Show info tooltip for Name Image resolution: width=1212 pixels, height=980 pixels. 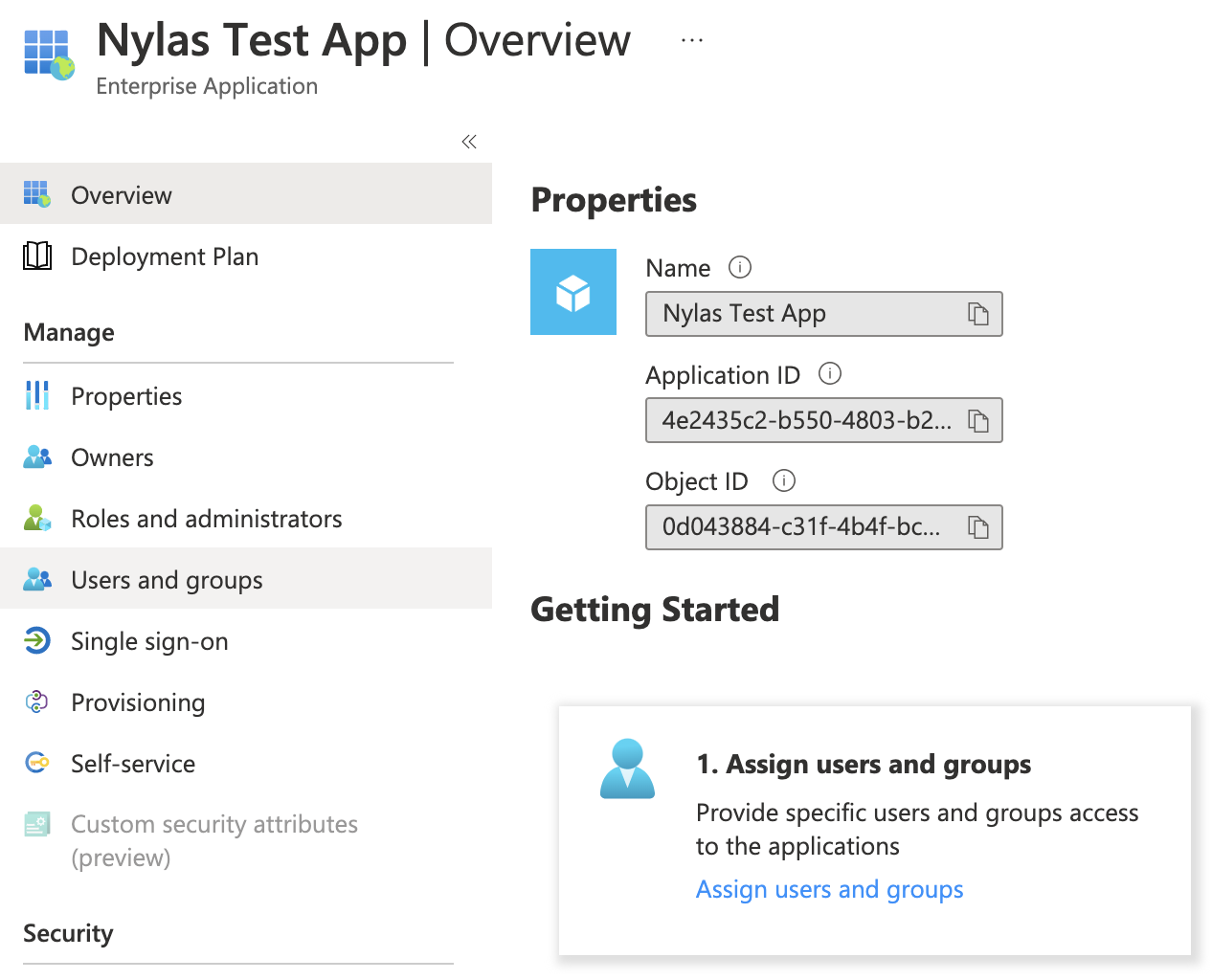tap(740, 267)
